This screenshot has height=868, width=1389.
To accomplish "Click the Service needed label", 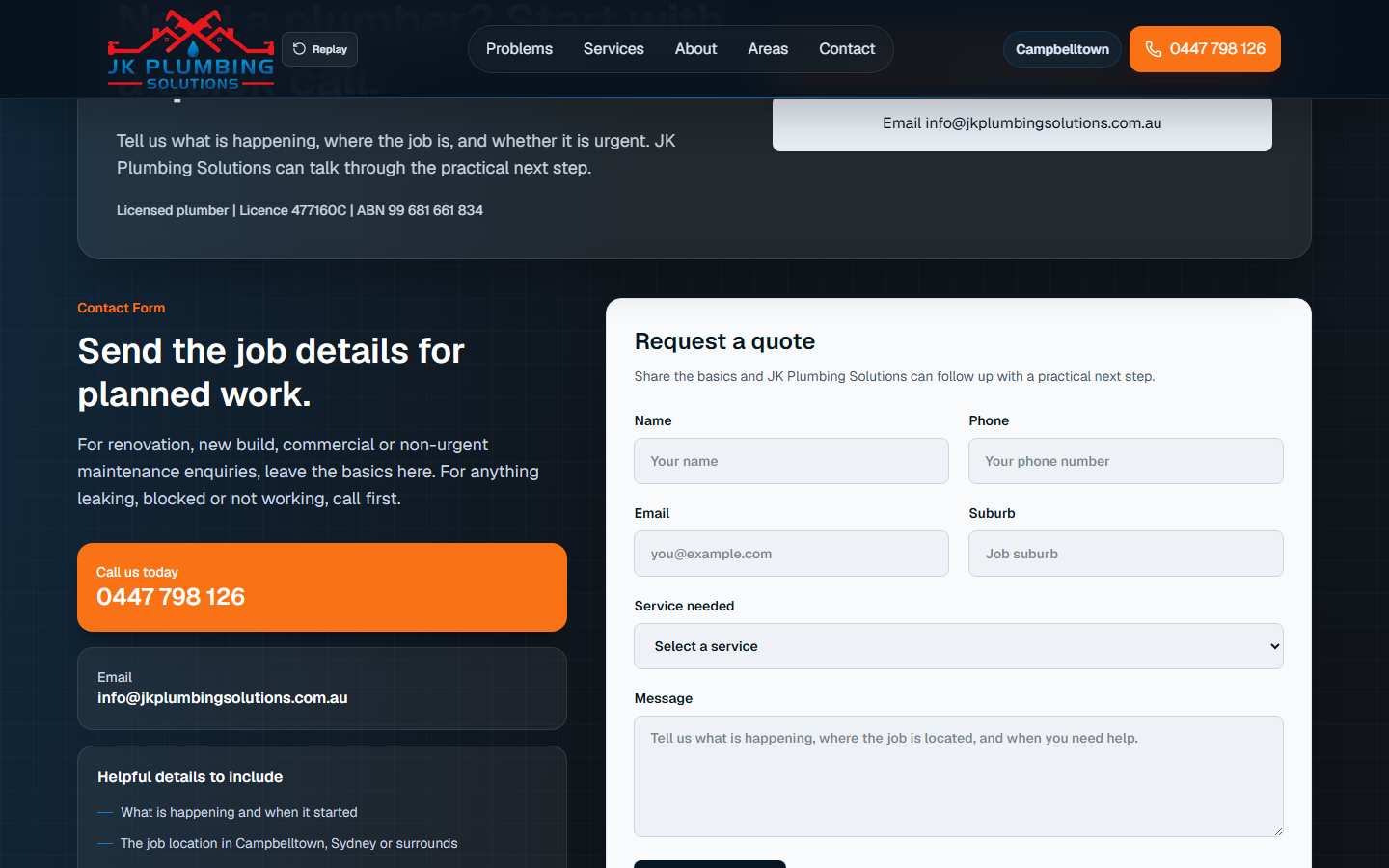I will click(684, 606).
